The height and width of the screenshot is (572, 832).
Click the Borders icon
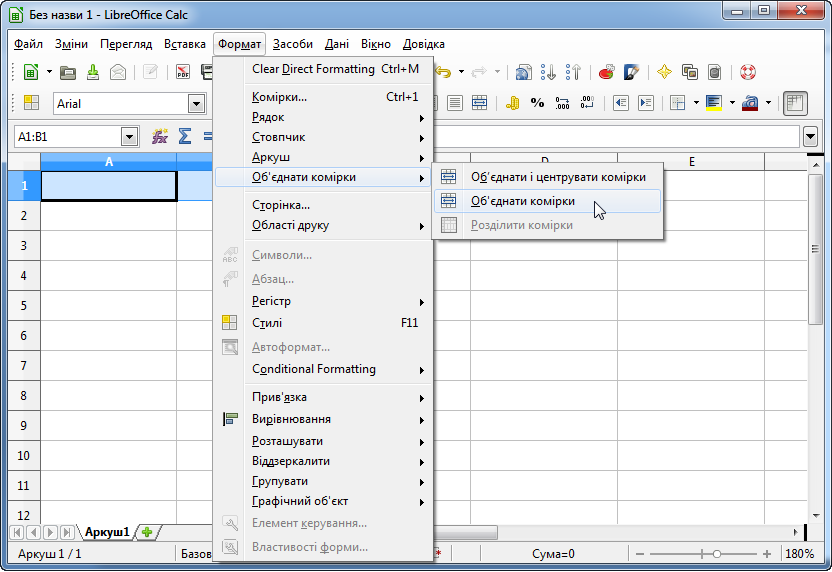click(x=678, y=103)
